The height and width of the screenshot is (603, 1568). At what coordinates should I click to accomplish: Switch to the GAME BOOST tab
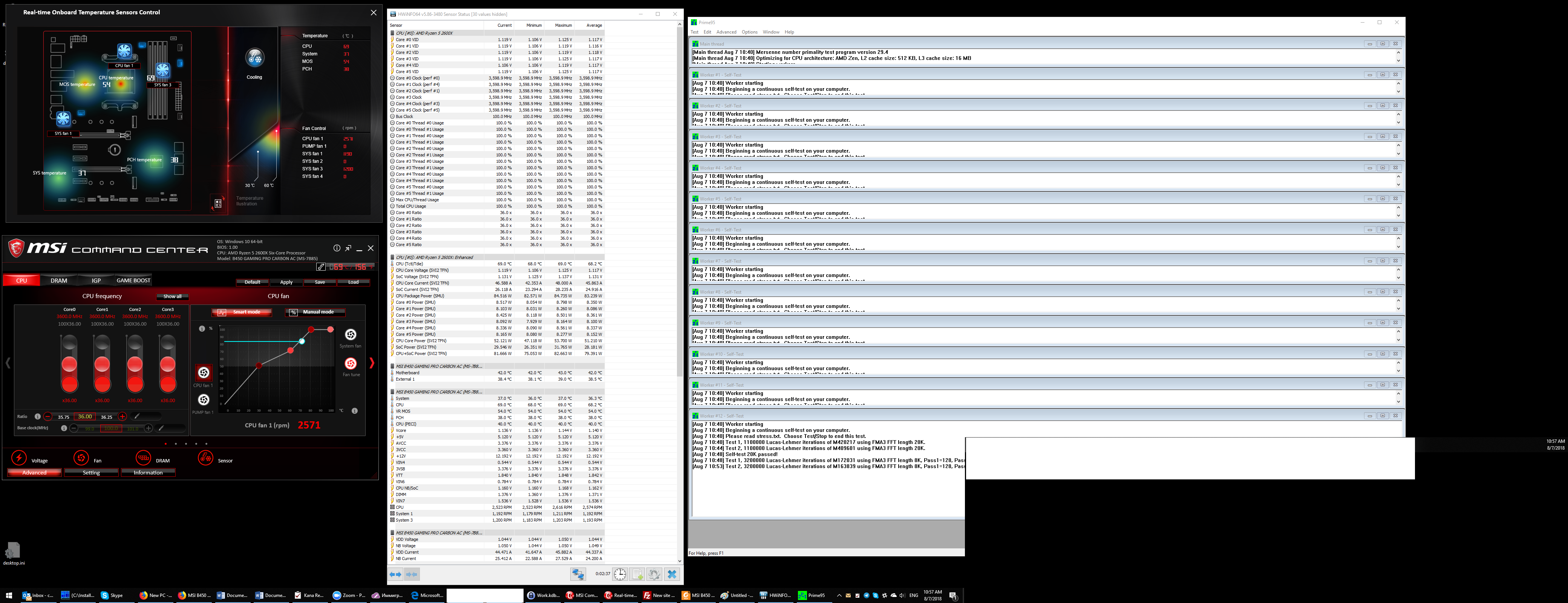[x=133, y=280]
